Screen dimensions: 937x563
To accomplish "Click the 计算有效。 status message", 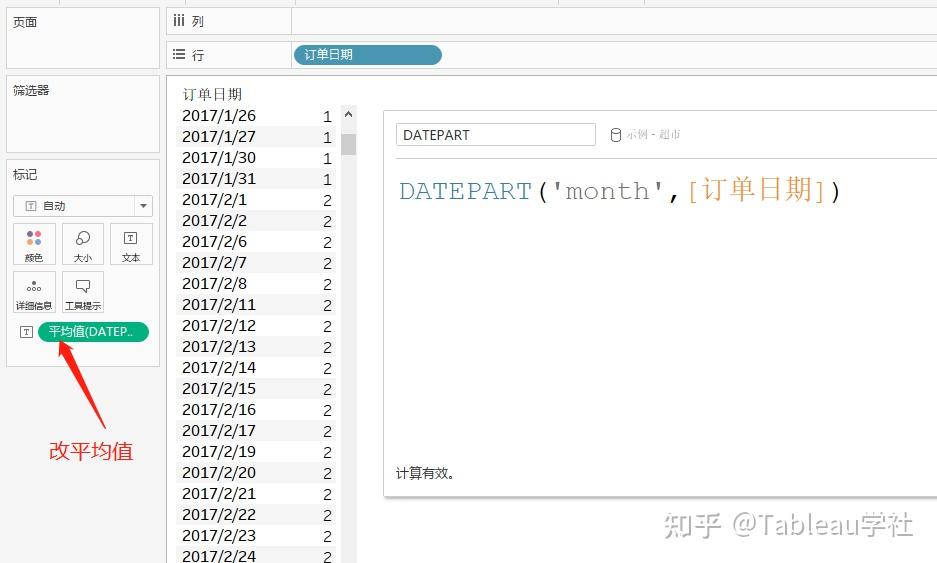I will click(425, 473).
